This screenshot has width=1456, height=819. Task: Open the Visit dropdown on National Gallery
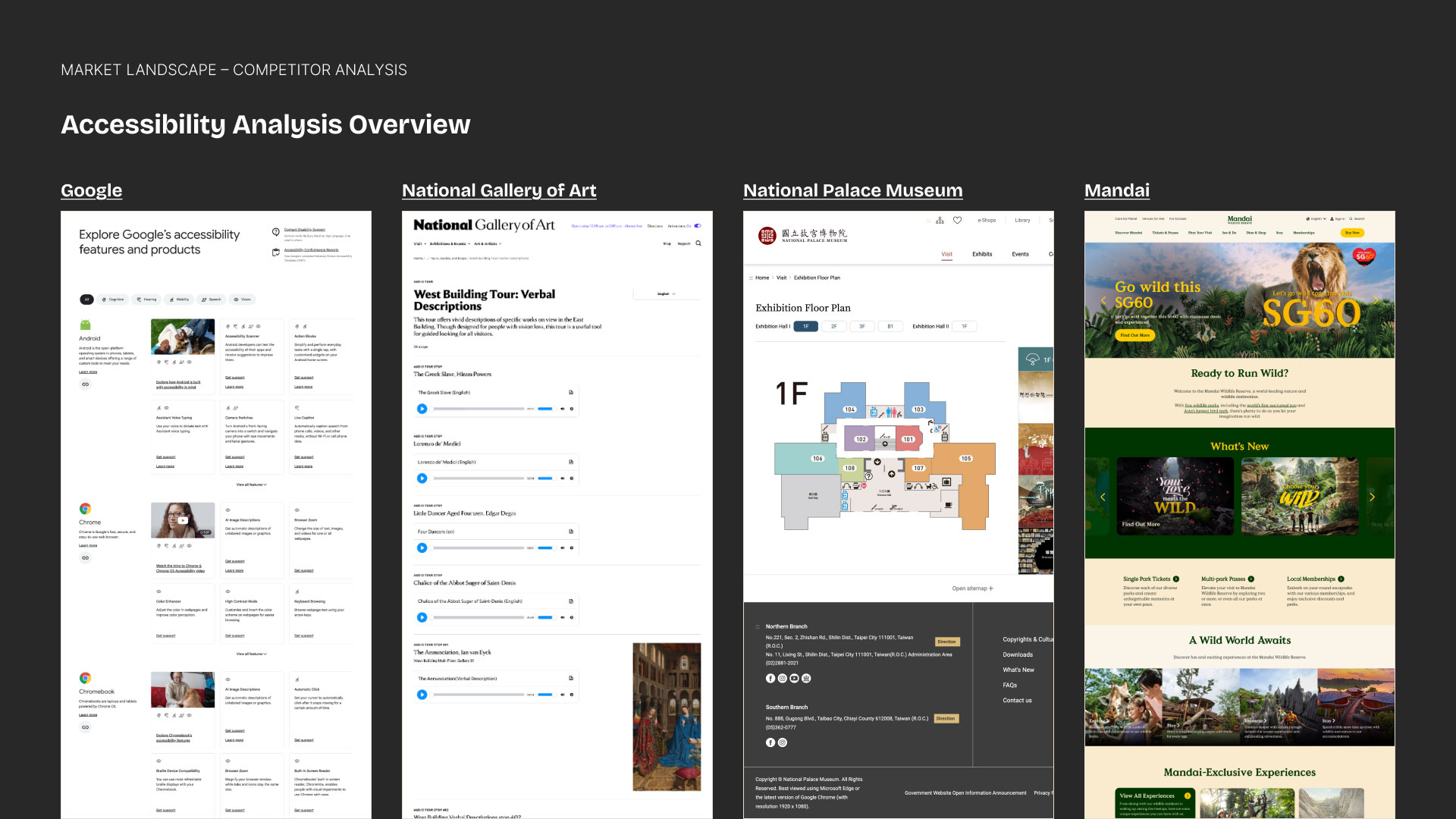(x=419, y=244)
